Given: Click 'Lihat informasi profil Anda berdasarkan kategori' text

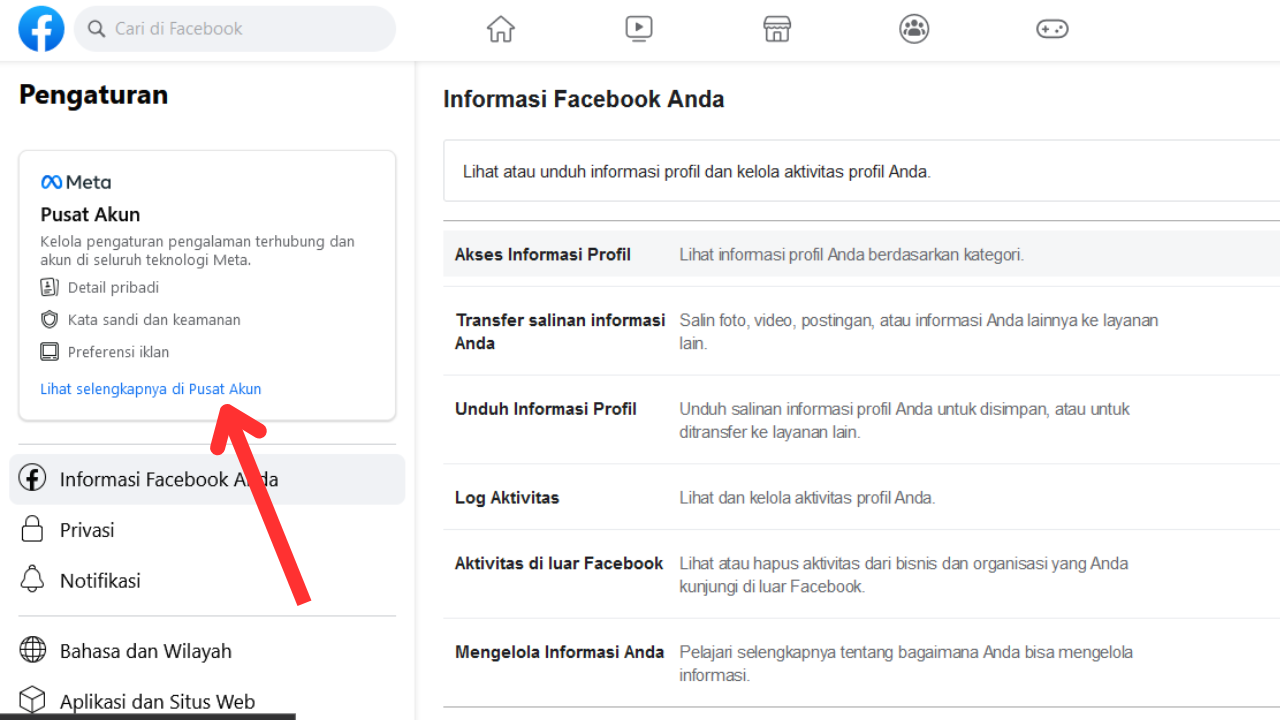Looking at the screenshot, I should pos(852,254).
